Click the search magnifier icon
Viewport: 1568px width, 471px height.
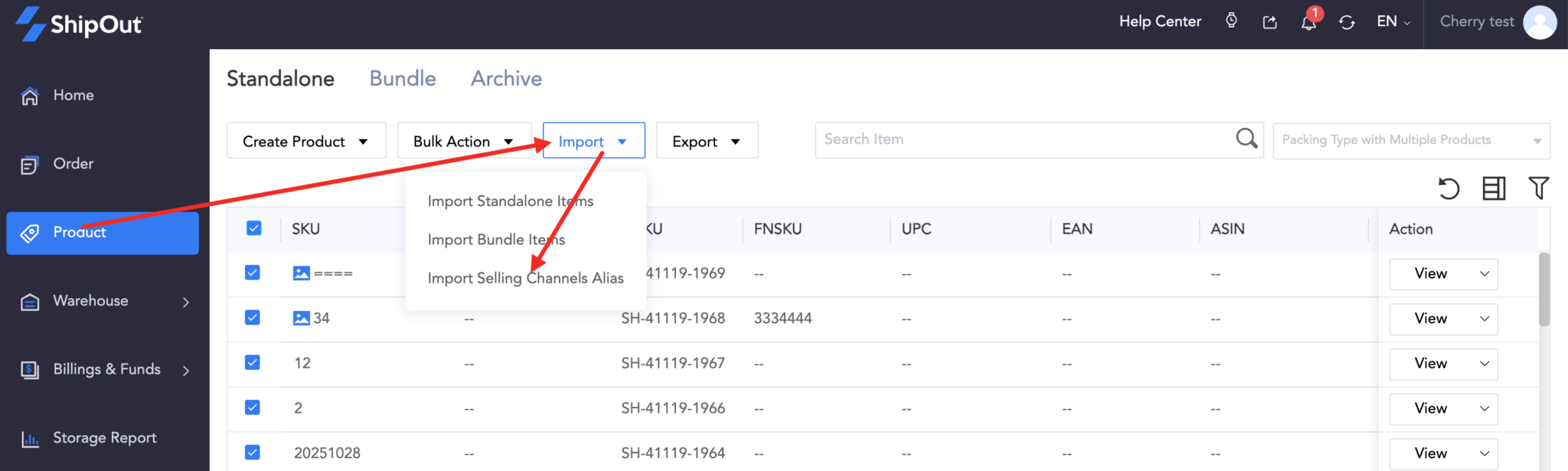(1246, 139)
